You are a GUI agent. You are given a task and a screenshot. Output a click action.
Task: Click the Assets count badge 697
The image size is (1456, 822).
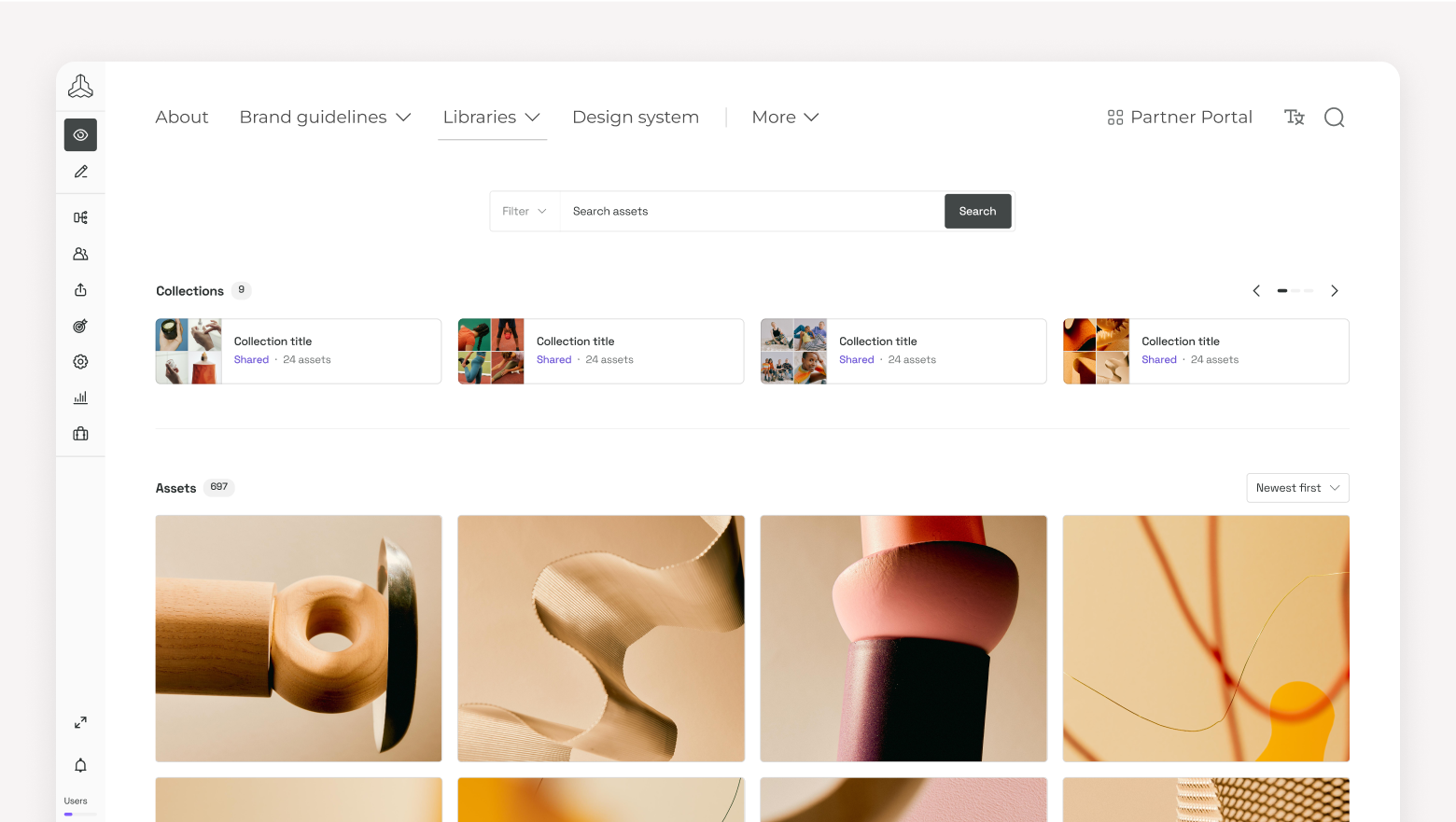pos(219,487)
